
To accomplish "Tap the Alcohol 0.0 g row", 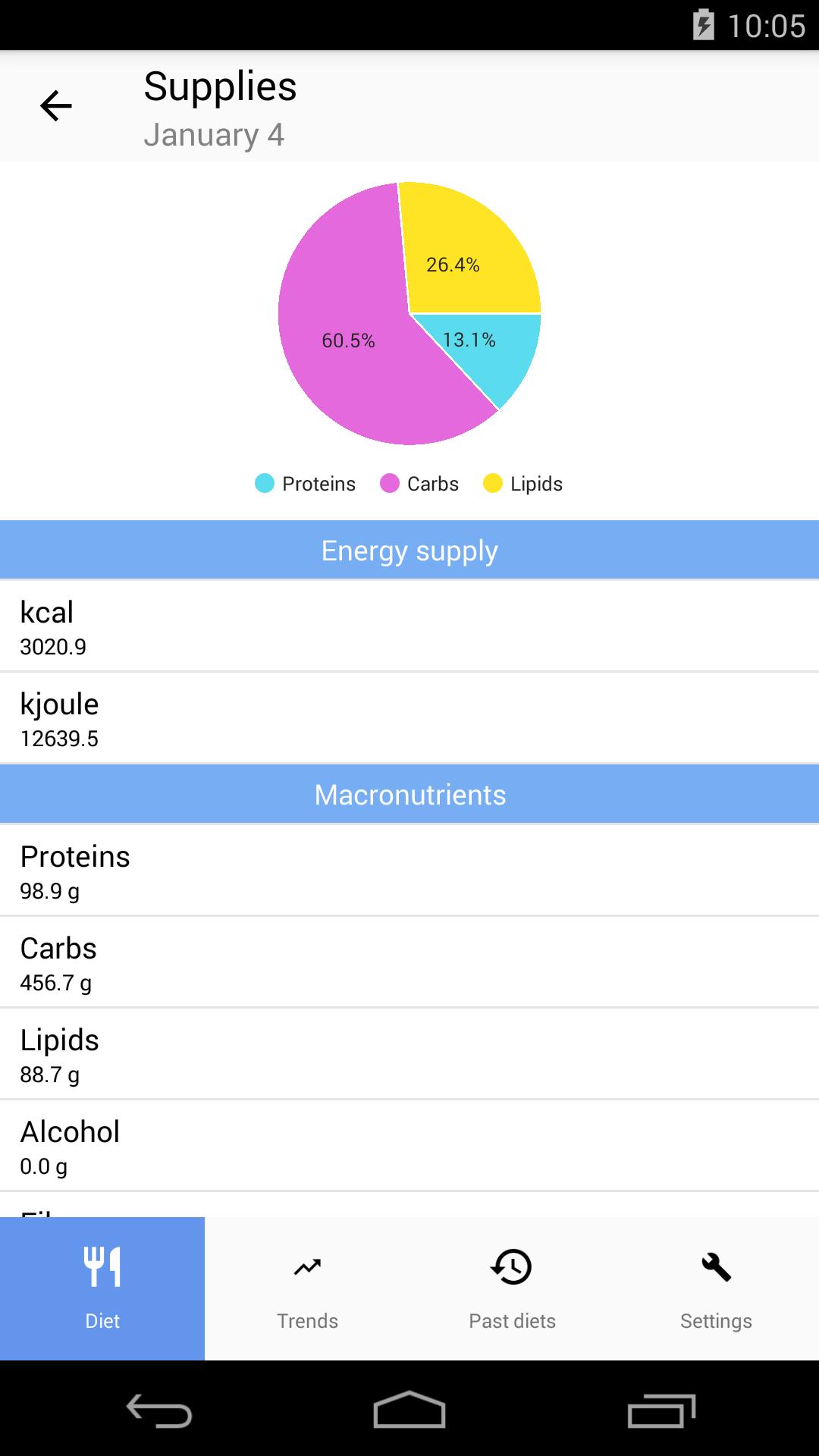I will (x=409, y=1147).
